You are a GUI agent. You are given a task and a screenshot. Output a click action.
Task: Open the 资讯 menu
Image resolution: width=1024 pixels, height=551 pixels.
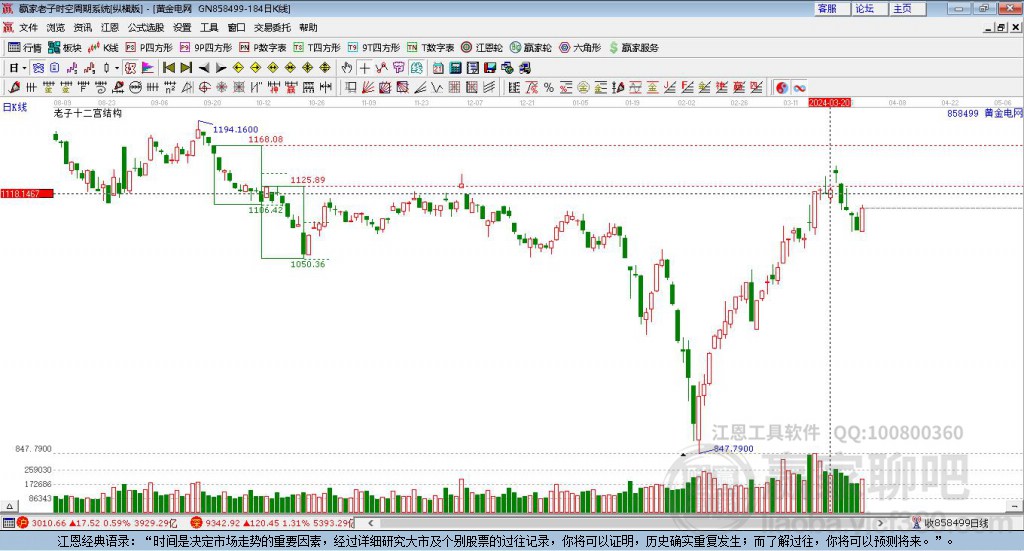tap(82, 27)
